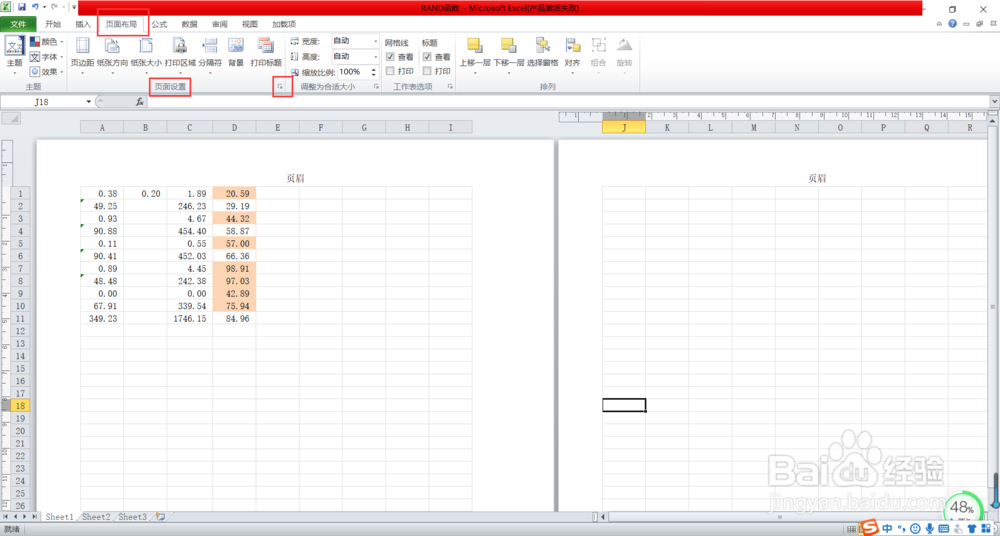Click Print Titles (打印标题) icon

(265, 46)
